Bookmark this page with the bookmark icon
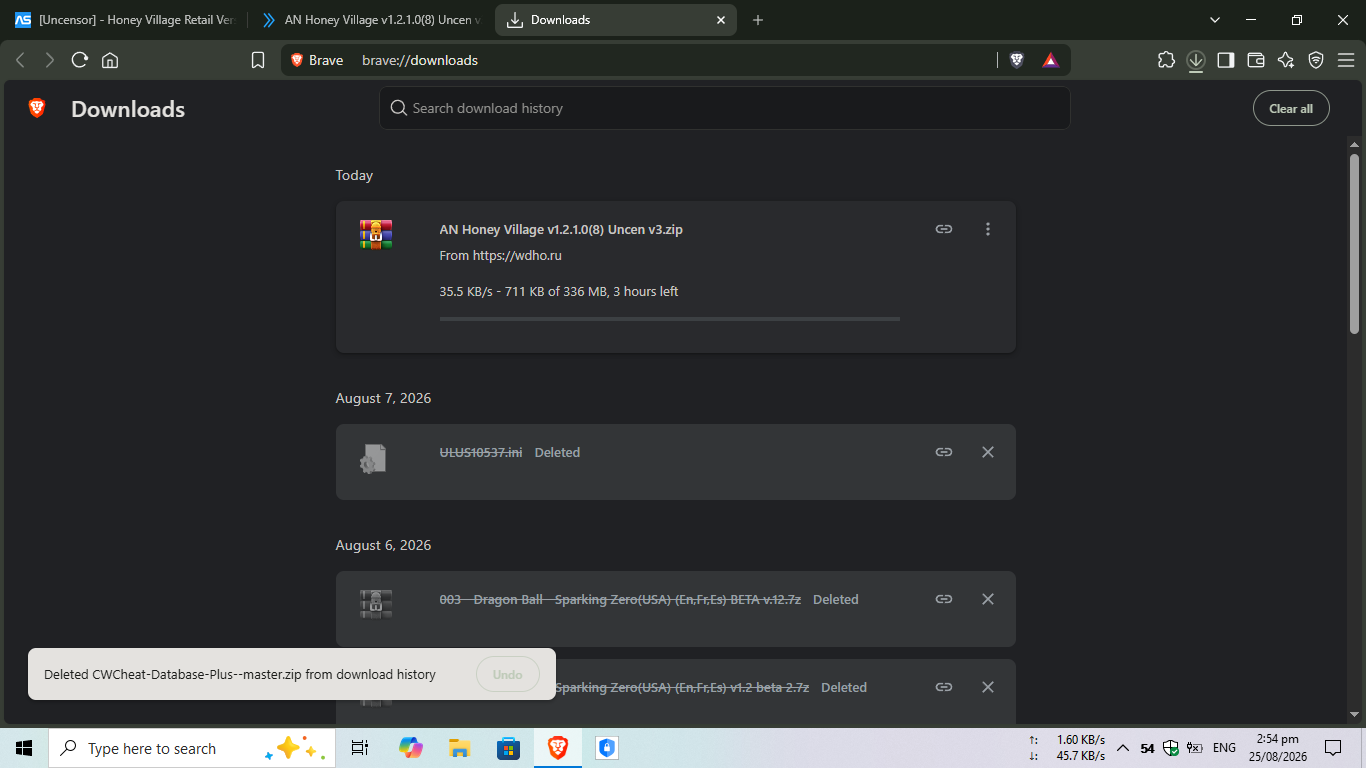 258,60
